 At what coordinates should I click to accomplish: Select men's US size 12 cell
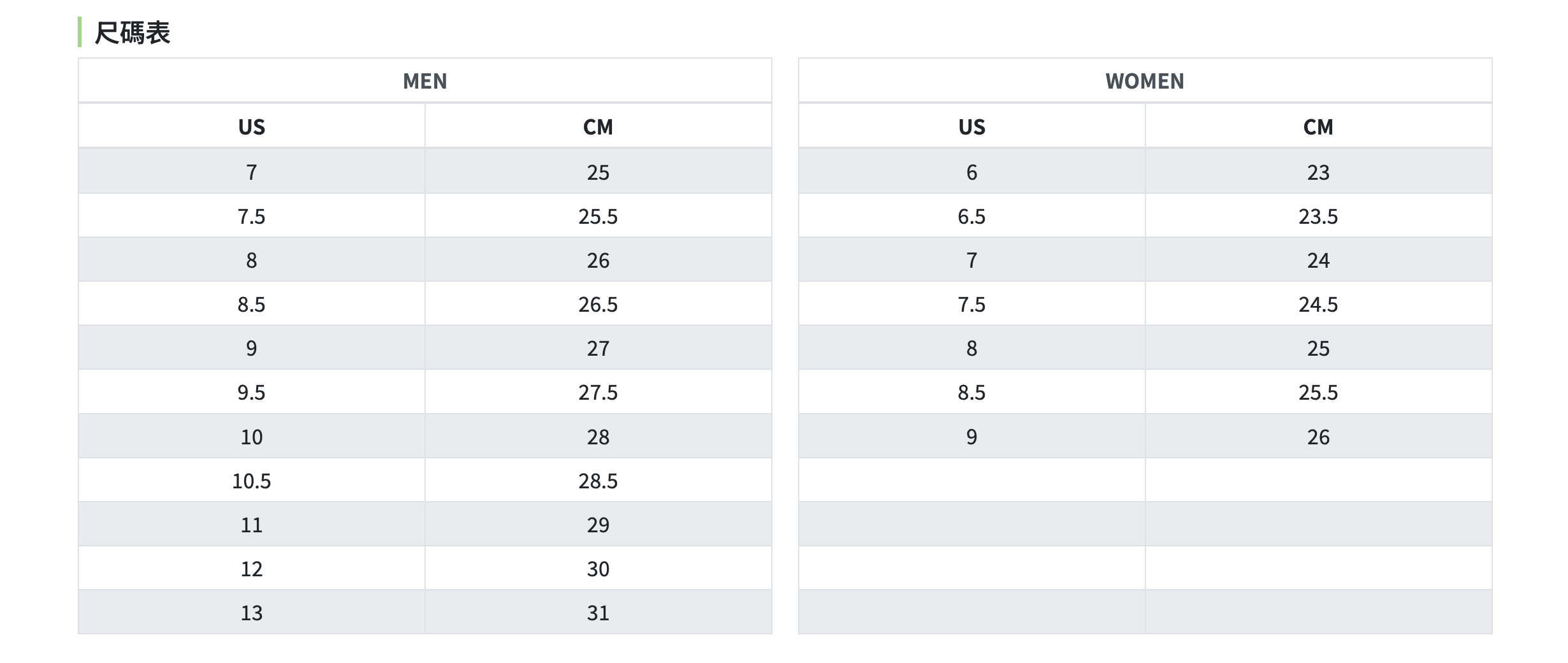pyautogui.click(x=251, y=569)
